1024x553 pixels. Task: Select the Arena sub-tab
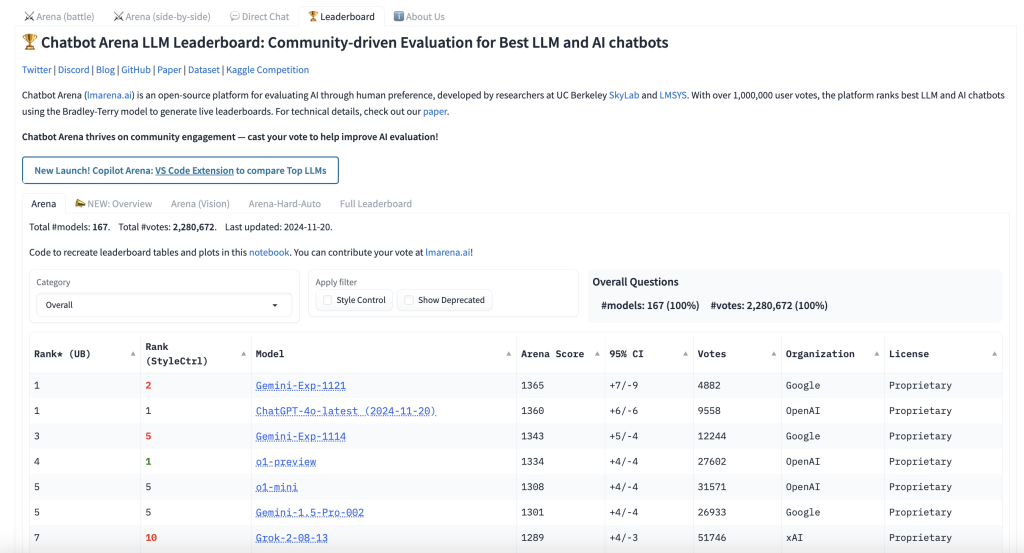pyautogui.click(x=44, y=204)
